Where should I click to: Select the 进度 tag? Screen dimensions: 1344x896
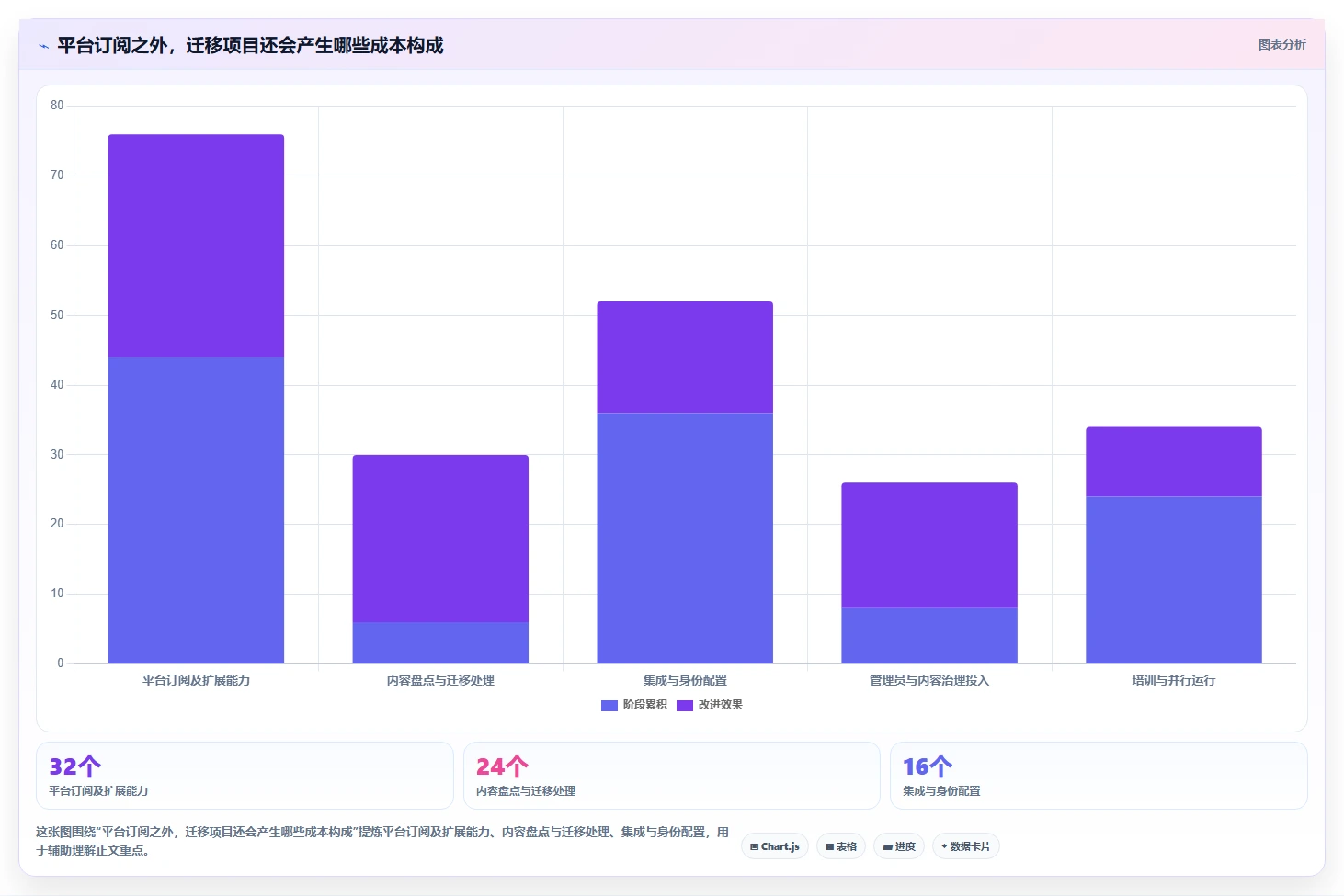click(x=899, y=846)
